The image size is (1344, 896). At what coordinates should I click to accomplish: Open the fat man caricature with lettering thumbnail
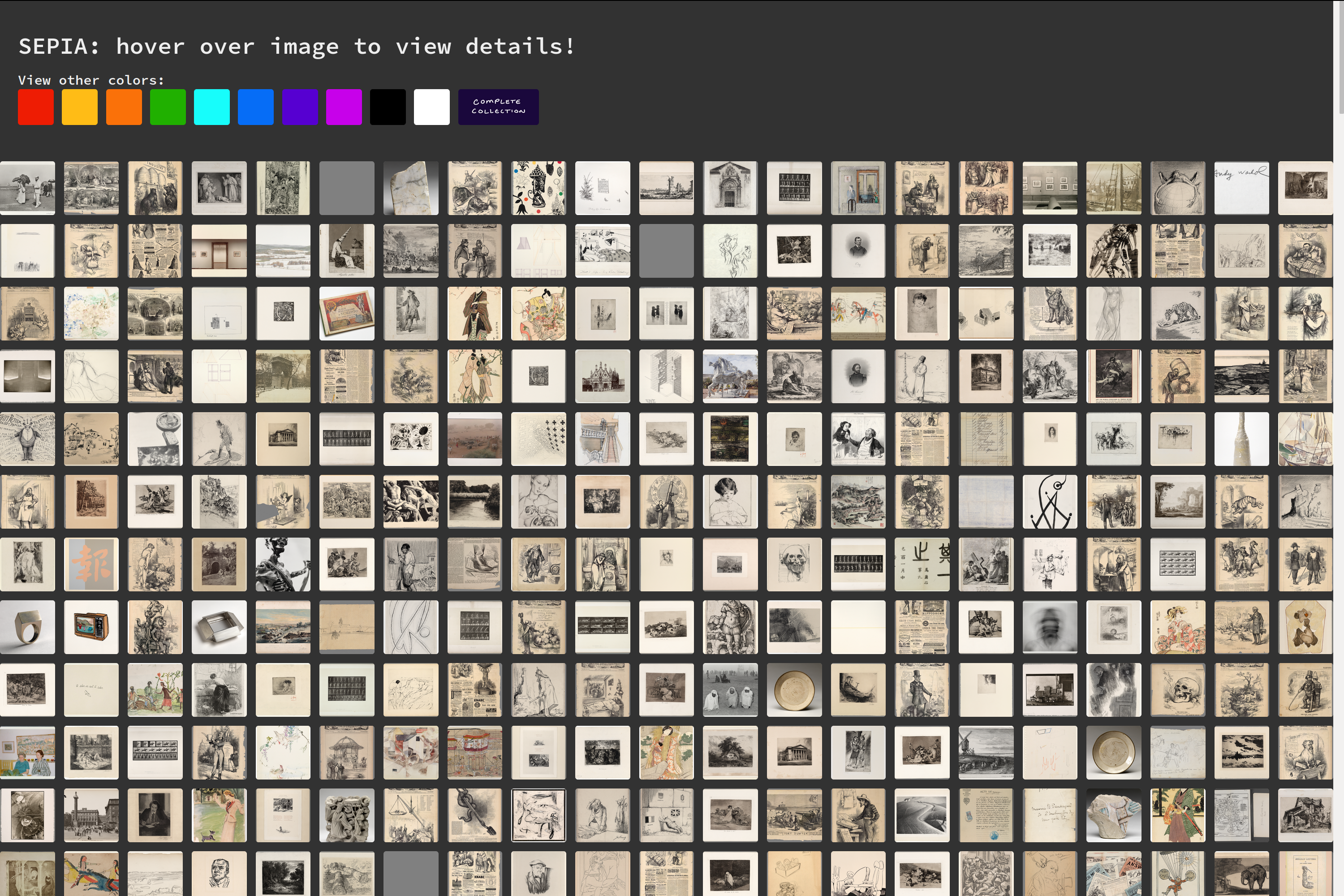click(27, 439)
